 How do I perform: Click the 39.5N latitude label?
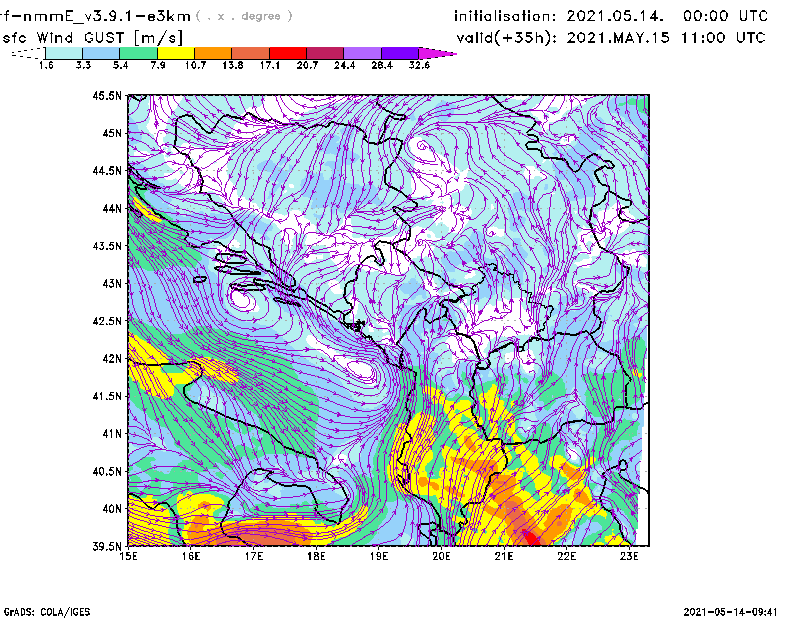coord(107,547)
